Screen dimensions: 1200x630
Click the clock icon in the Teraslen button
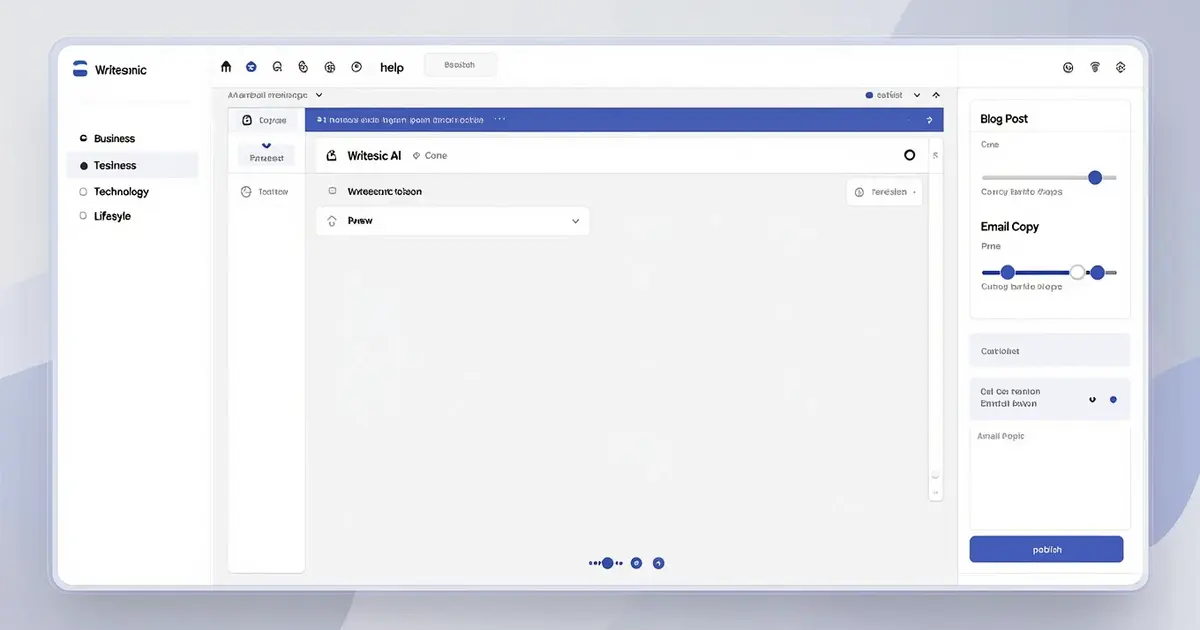860,192
